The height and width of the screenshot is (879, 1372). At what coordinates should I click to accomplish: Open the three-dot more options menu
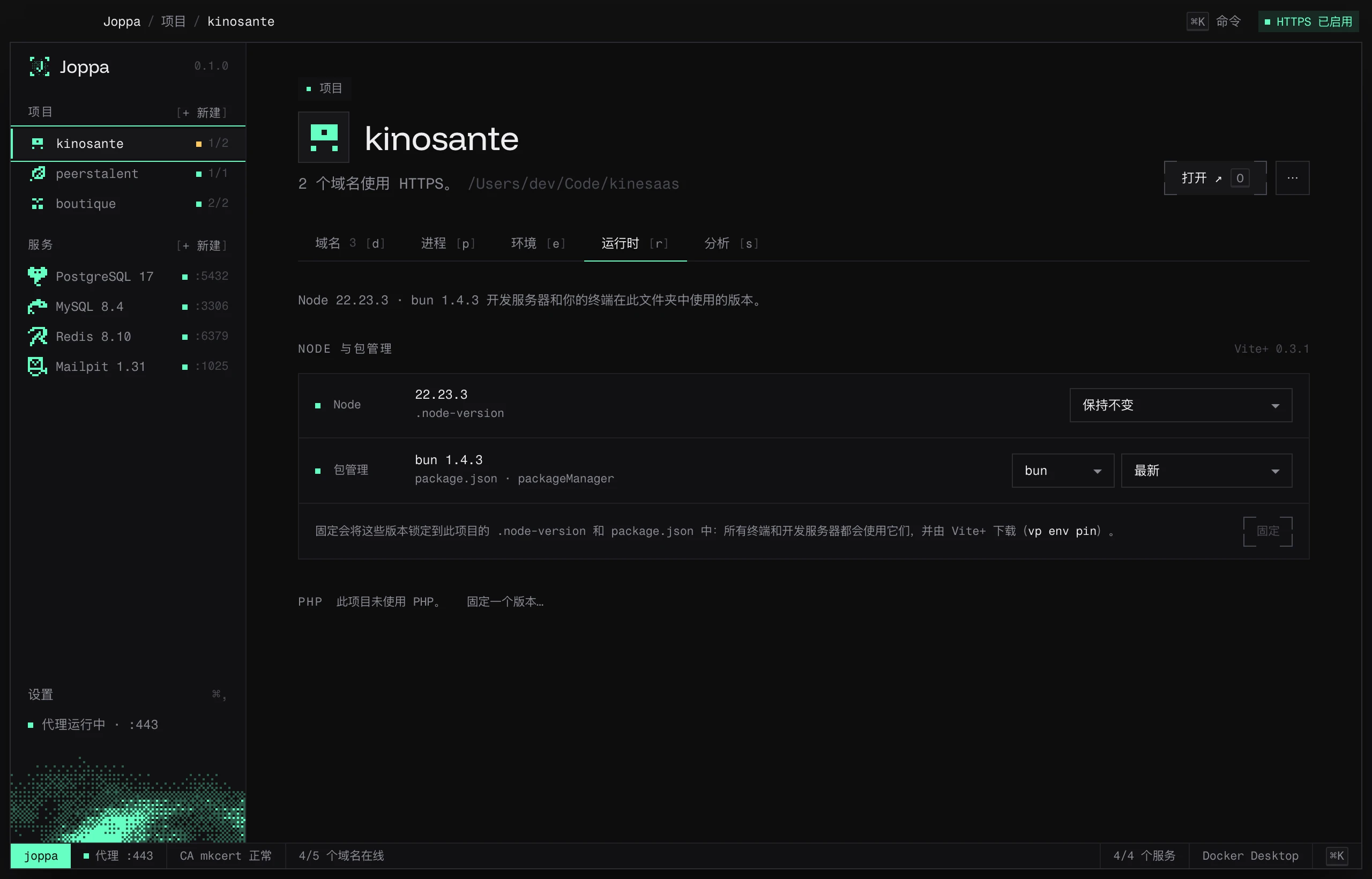click(x=1292, y=178)
